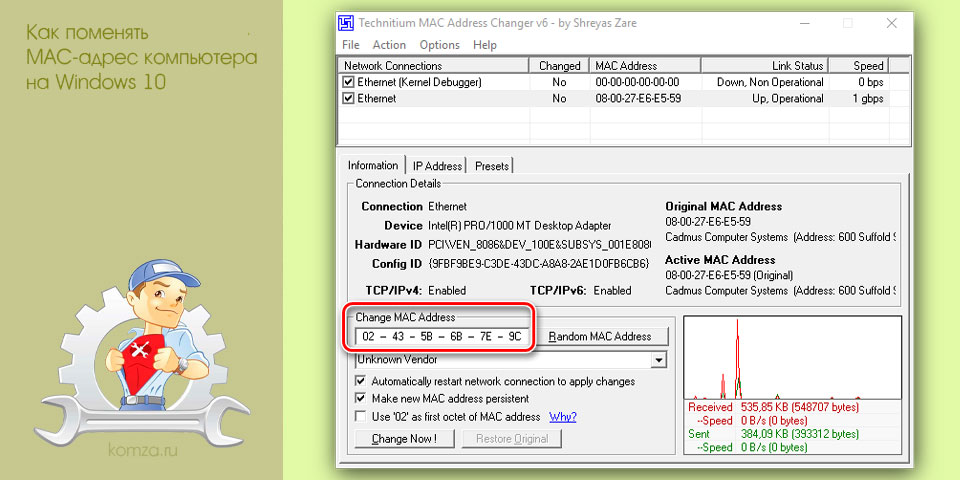Sort by Network Connections column header
The image size is (960, 480).
433,66
